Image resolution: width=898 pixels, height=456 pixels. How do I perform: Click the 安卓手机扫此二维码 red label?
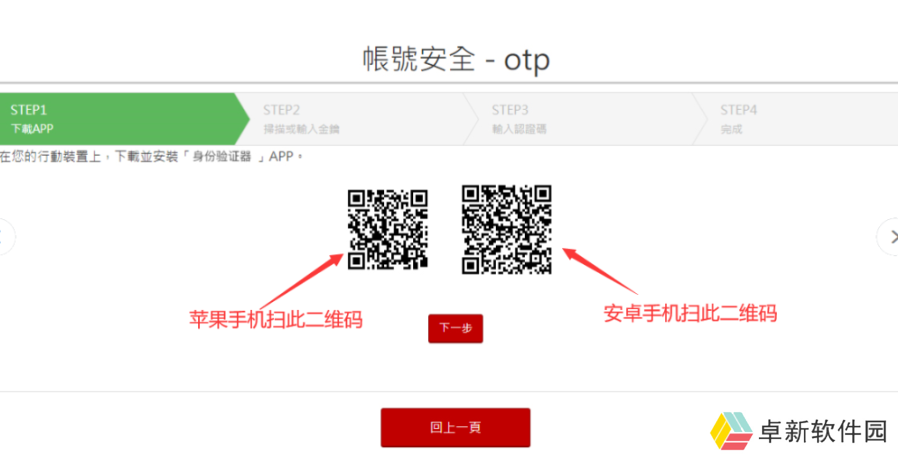pyautogui.click(x=690, y=313)
